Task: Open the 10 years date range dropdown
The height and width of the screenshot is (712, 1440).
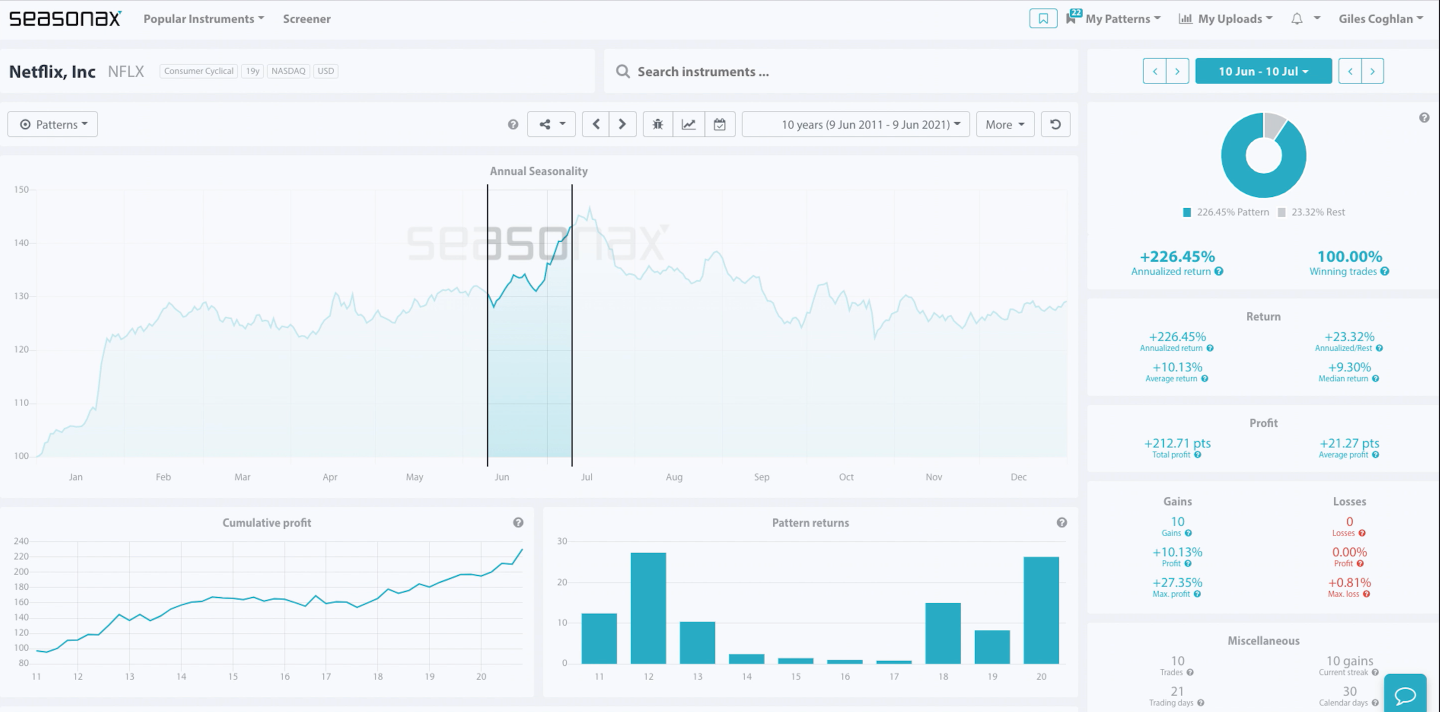Action: tap(857, 124)
